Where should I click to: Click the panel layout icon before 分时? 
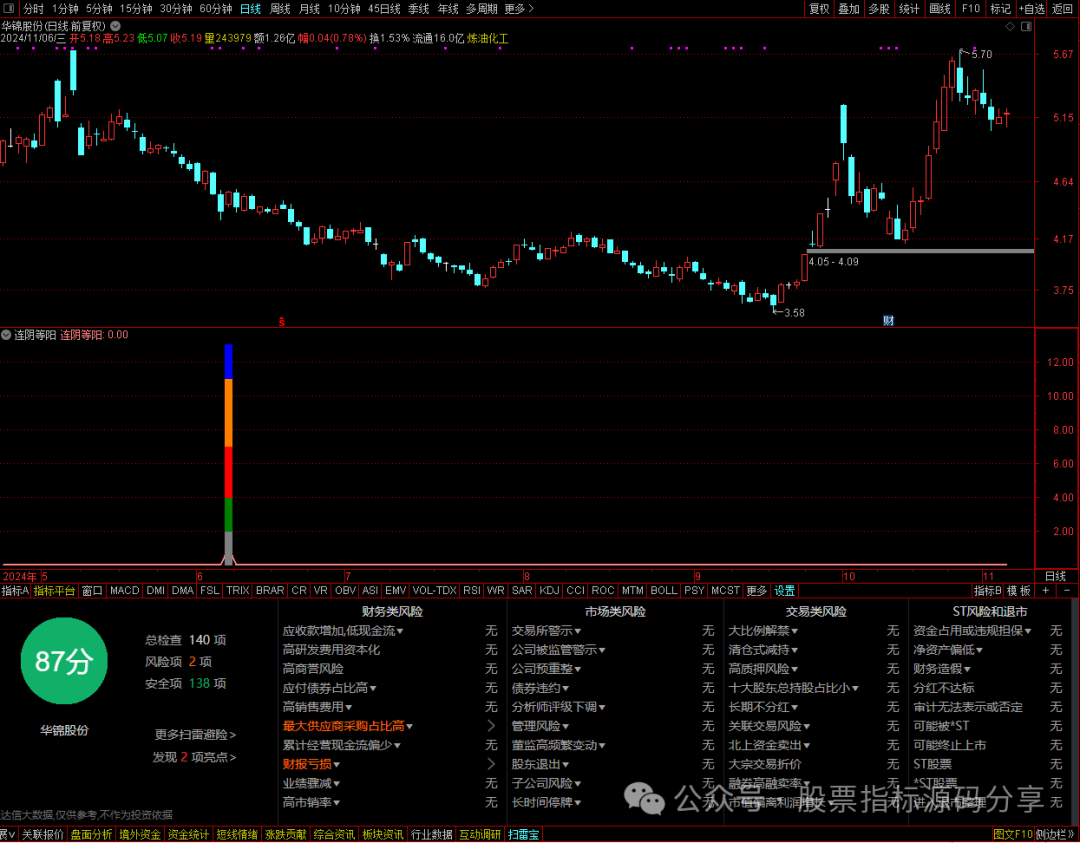pyautogui.click(x=10, y=9)
